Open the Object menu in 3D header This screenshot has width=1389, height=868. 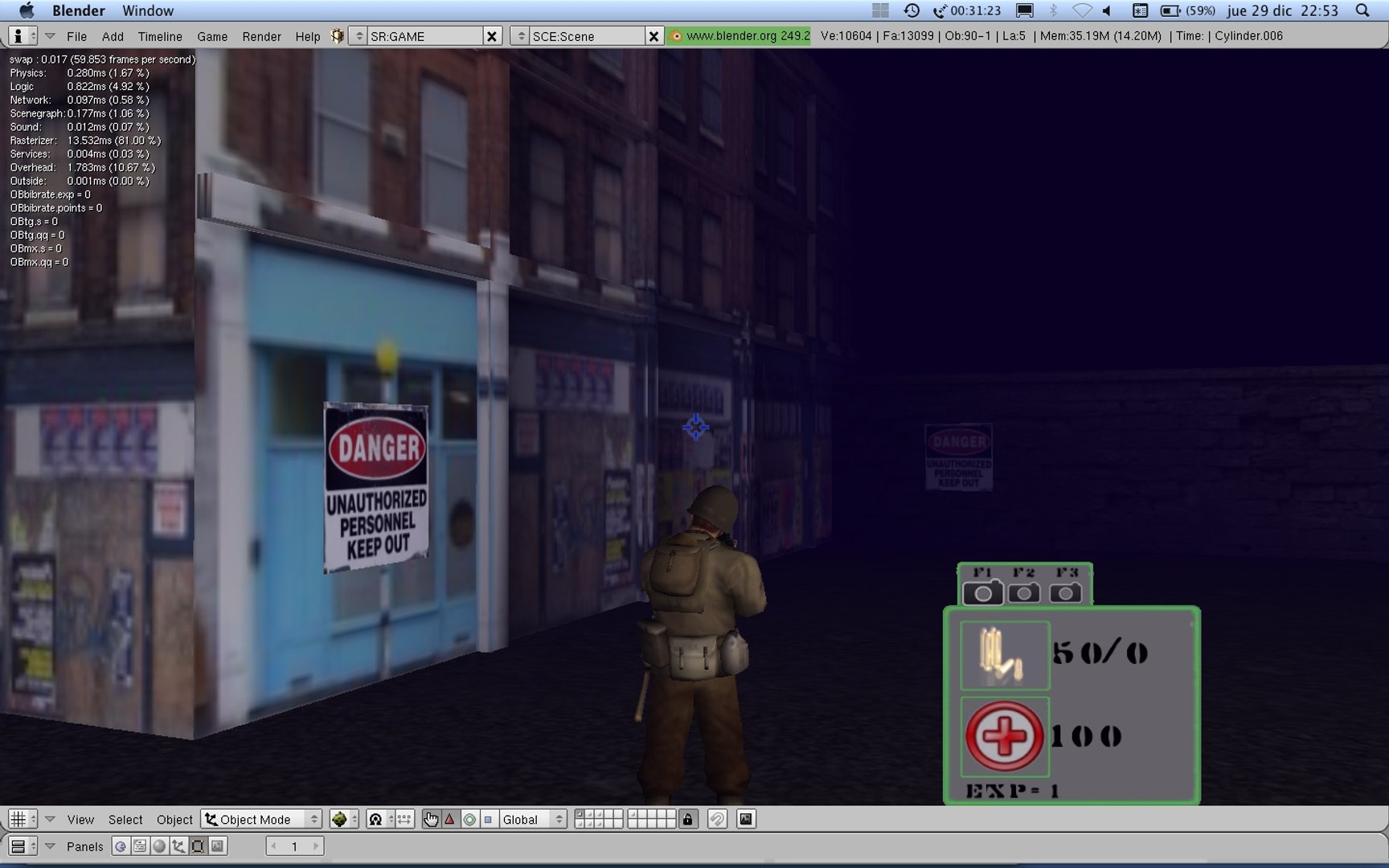pyautogui.click(x=174, y=819)
